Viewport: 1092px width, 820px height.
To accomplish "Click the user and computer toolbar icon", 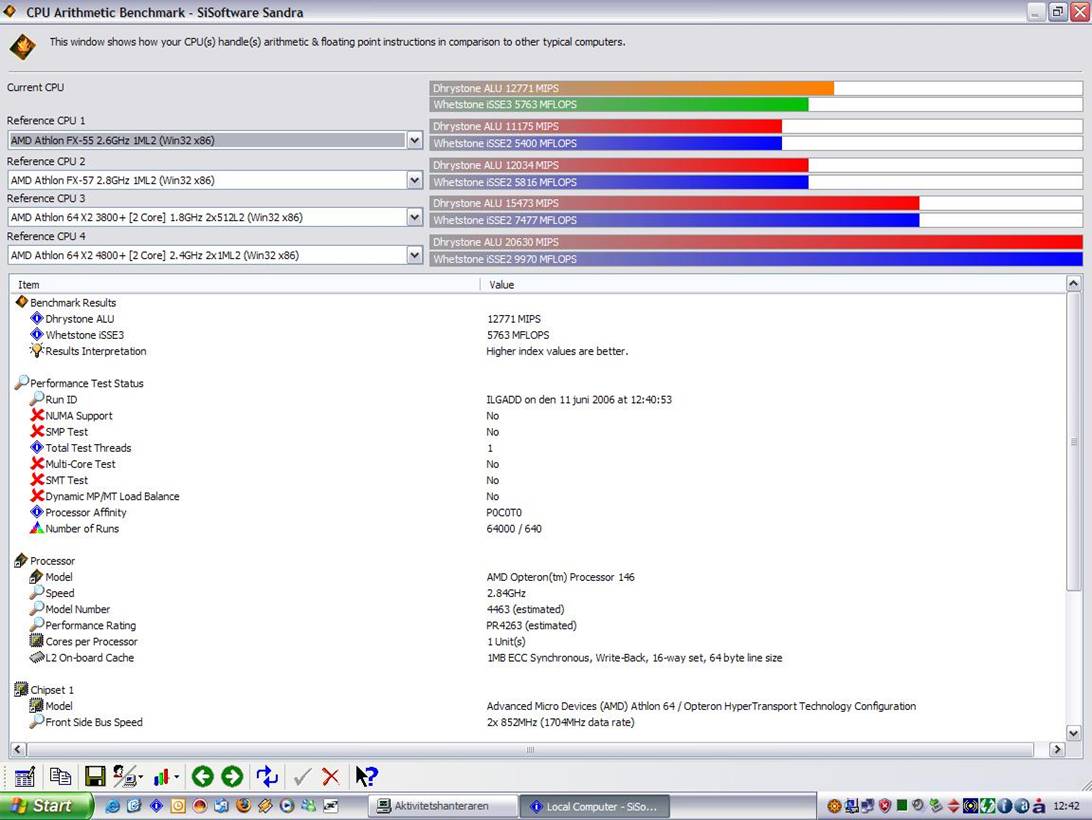I will (x=127, y=776).
